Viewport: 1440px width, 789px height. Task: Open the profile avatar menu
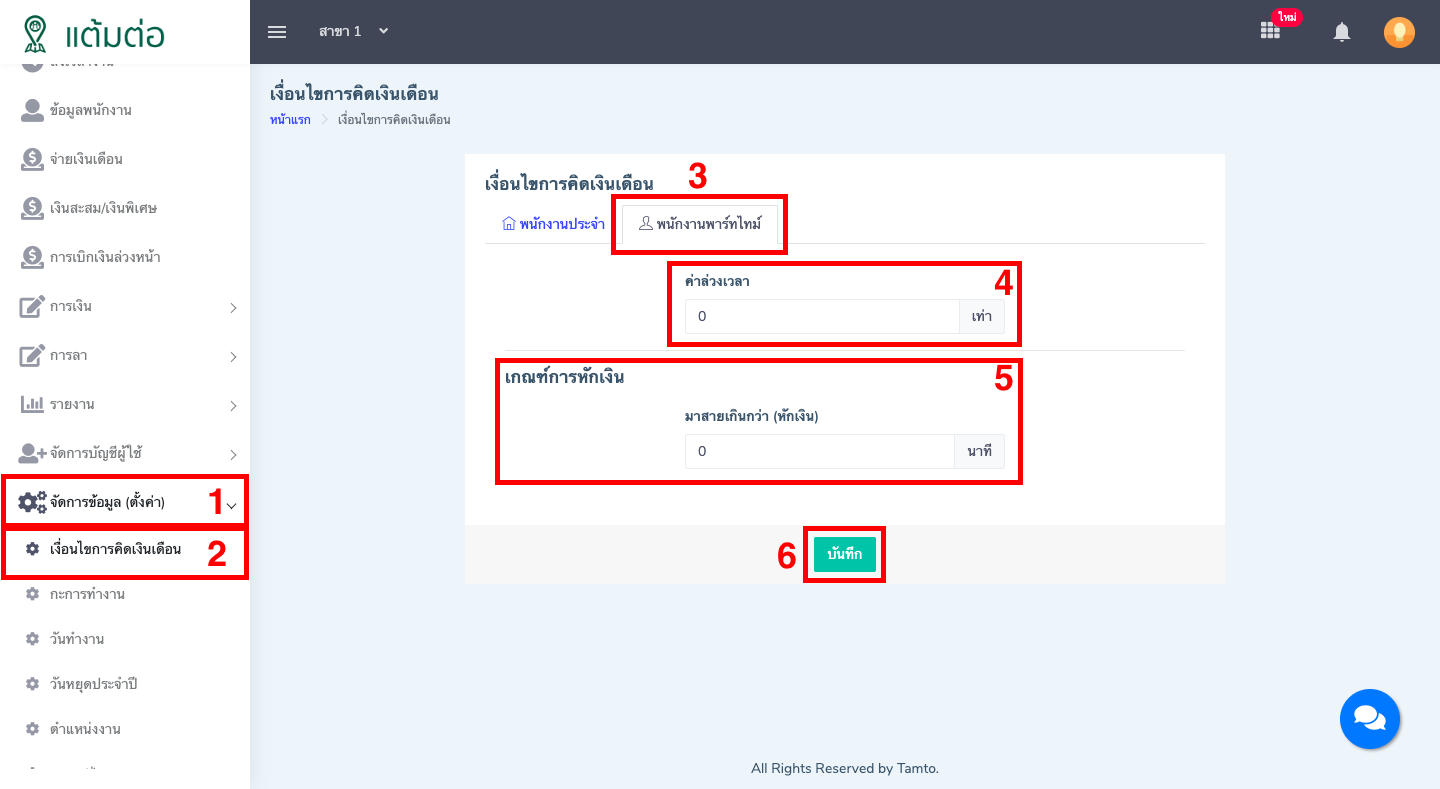coord(1398,31)
